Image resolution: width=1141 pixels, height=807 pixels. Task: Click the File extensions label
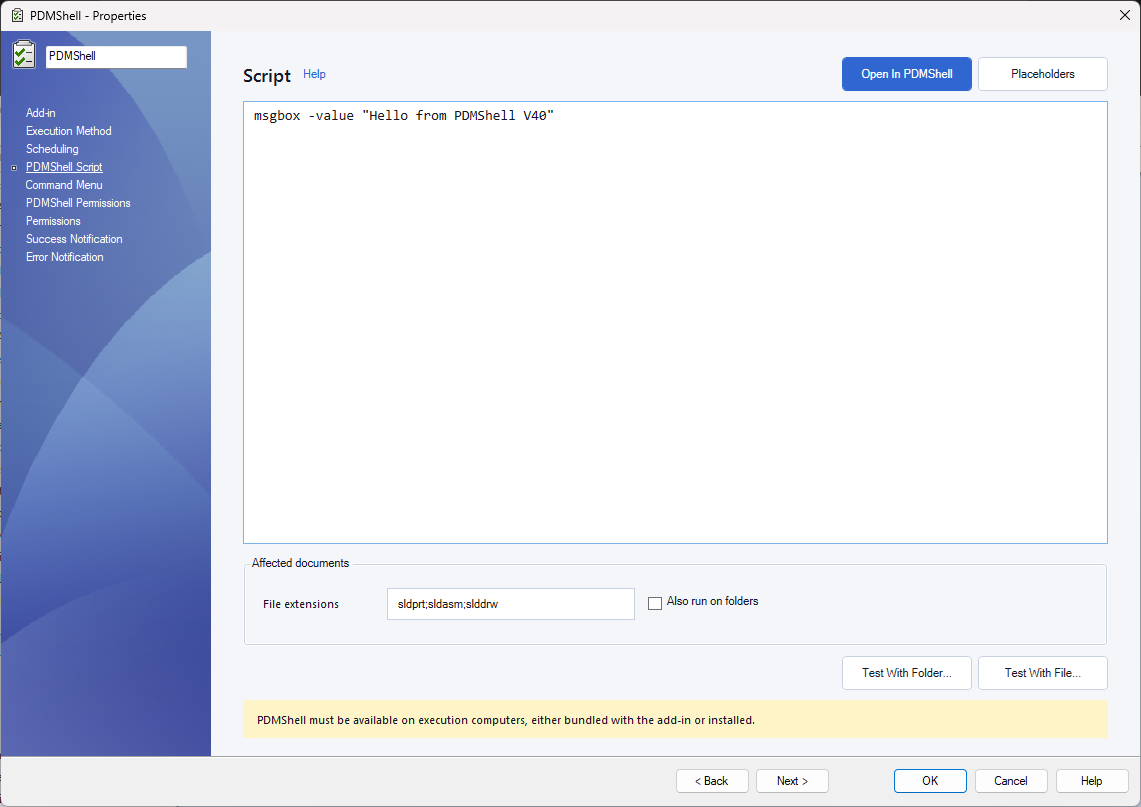click(301, 604)
